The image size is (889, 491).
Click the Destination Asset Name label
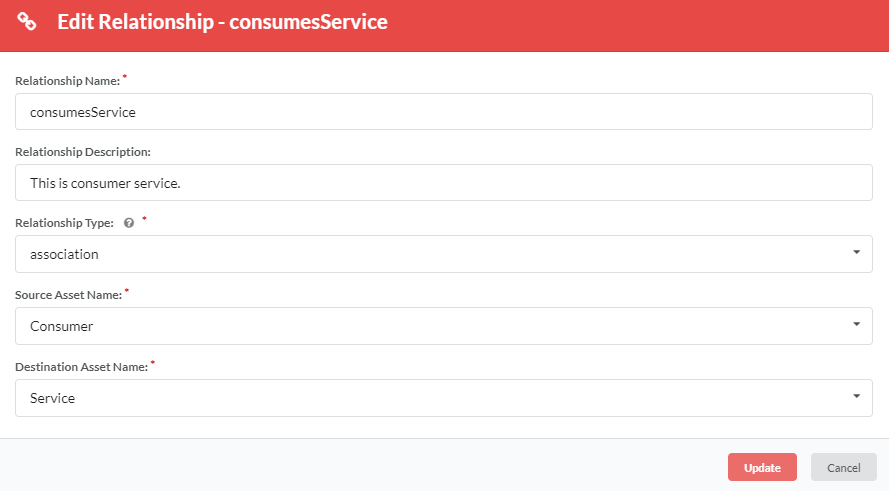tap(81, 367)
